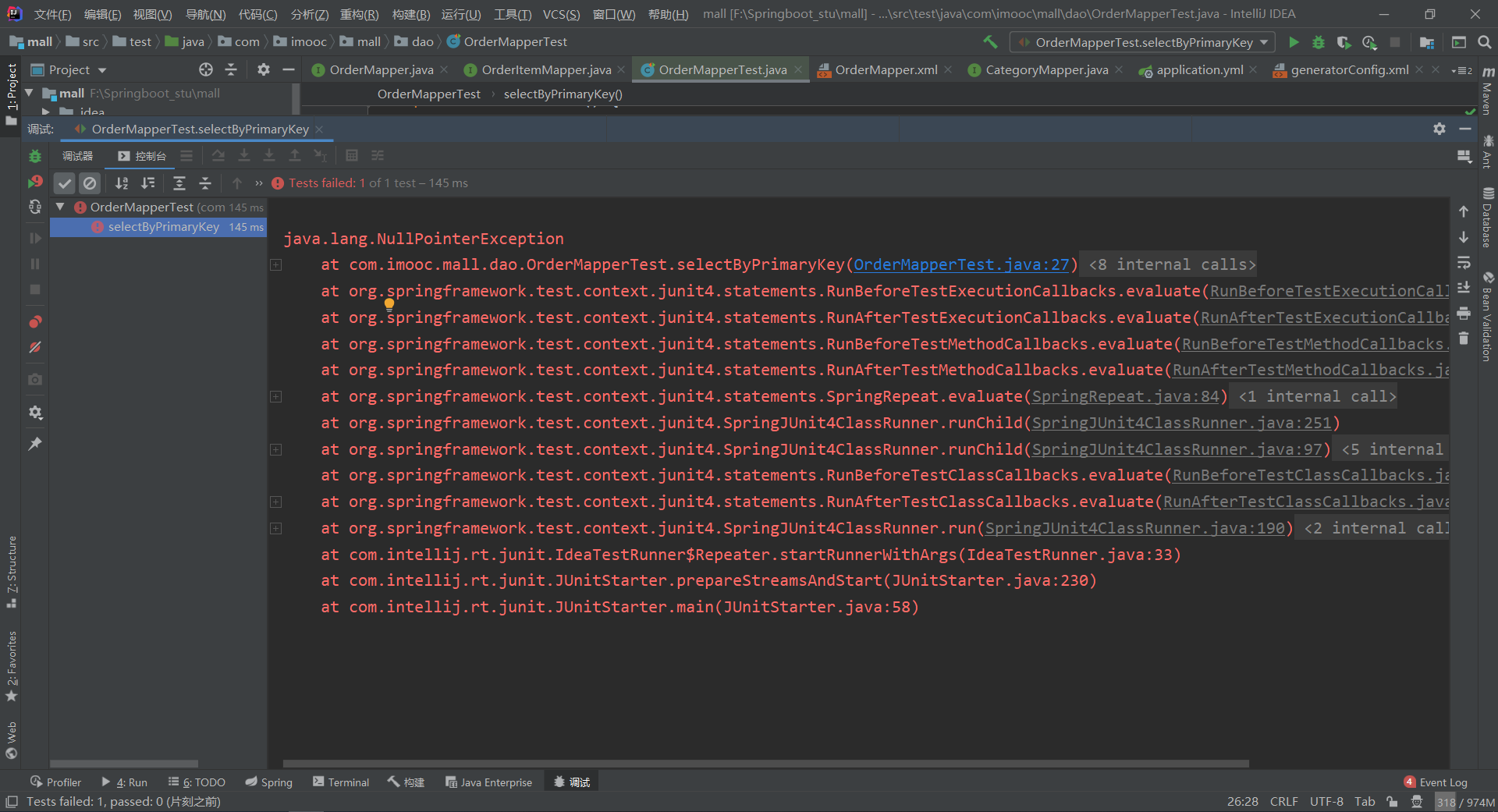Open Event Log button
Image resolution: width=1498 pixels, height=812 pixels.
point(1436,782)
